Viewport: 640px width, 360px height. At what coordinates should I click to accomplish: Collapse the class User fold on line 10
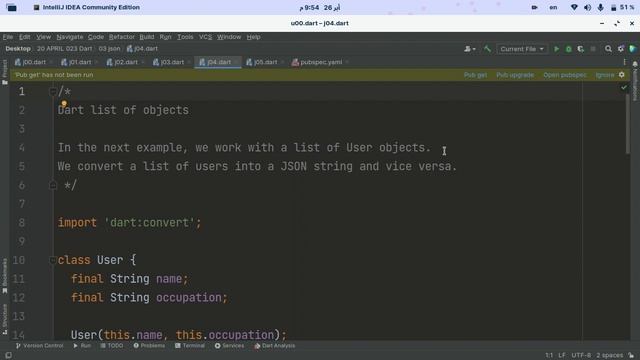coord(53,260)
